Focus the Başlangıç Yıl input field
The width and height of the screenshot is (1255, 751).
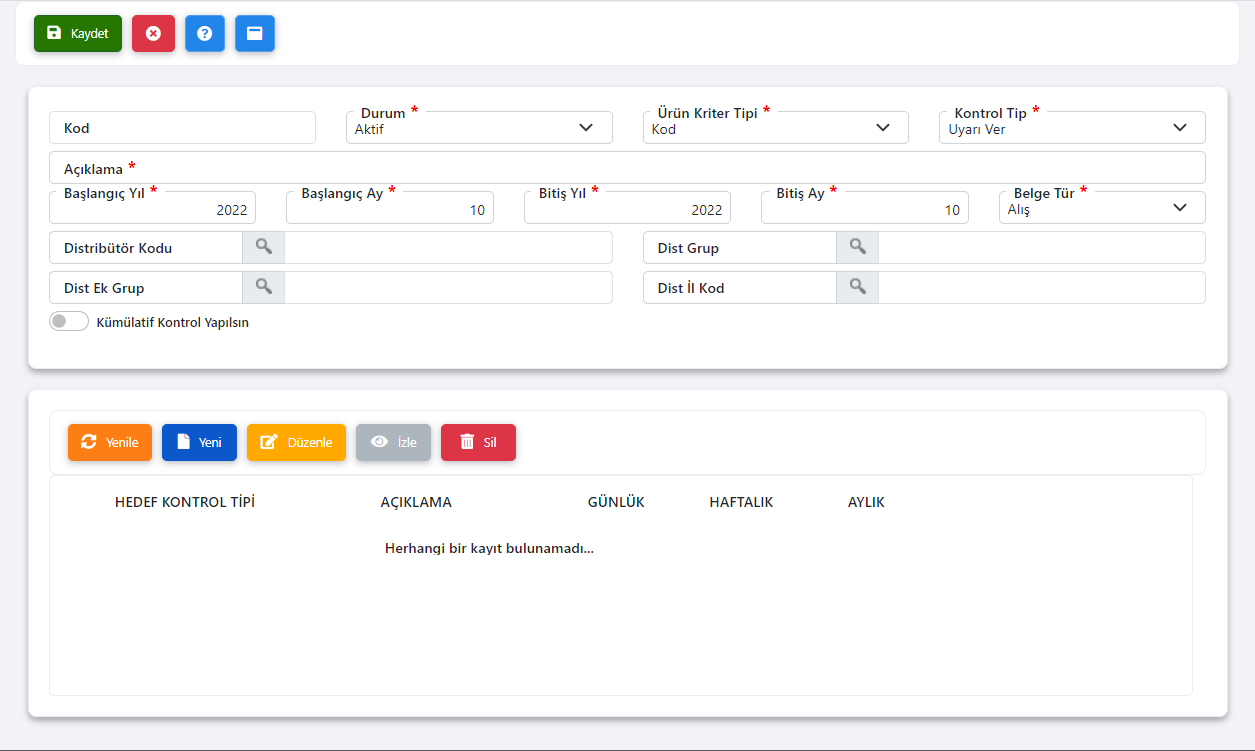click(152, 210)
